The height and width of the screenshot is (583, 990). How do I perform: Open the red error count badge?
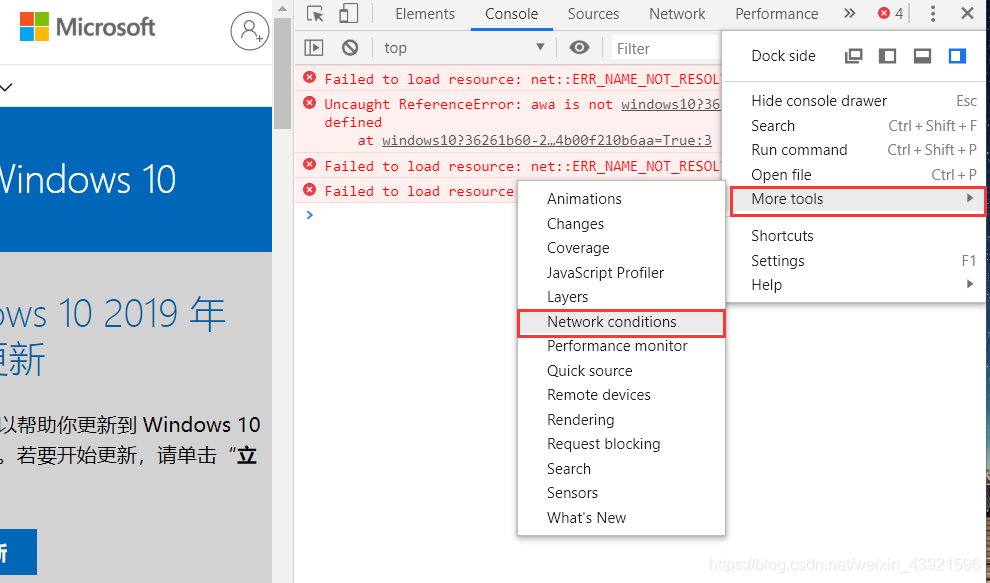click(x=890, y=13)
